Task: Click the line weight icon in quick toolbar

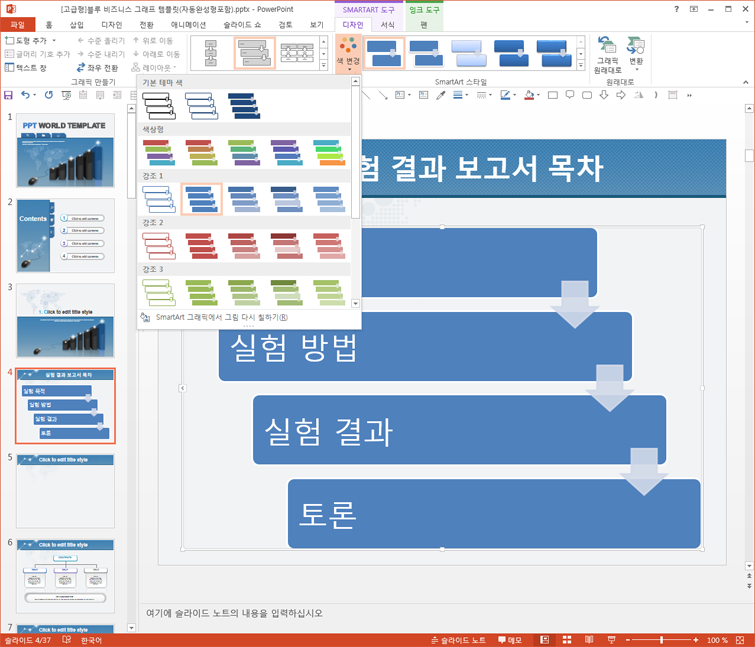Action: [457, 95]
